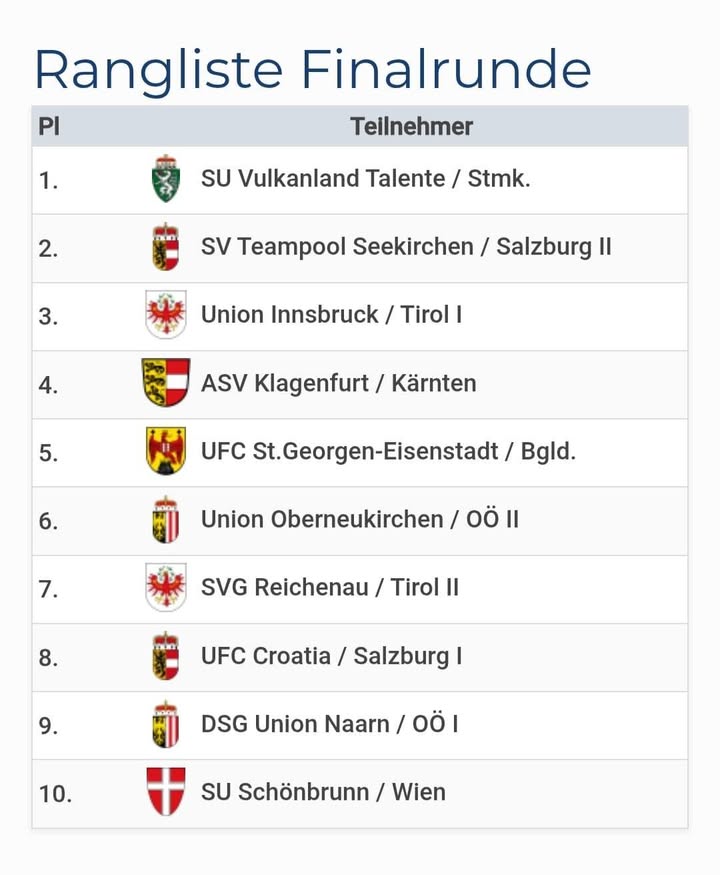Click the Steiermark crest beside SU Vulkanland Talente

(165, 180)
